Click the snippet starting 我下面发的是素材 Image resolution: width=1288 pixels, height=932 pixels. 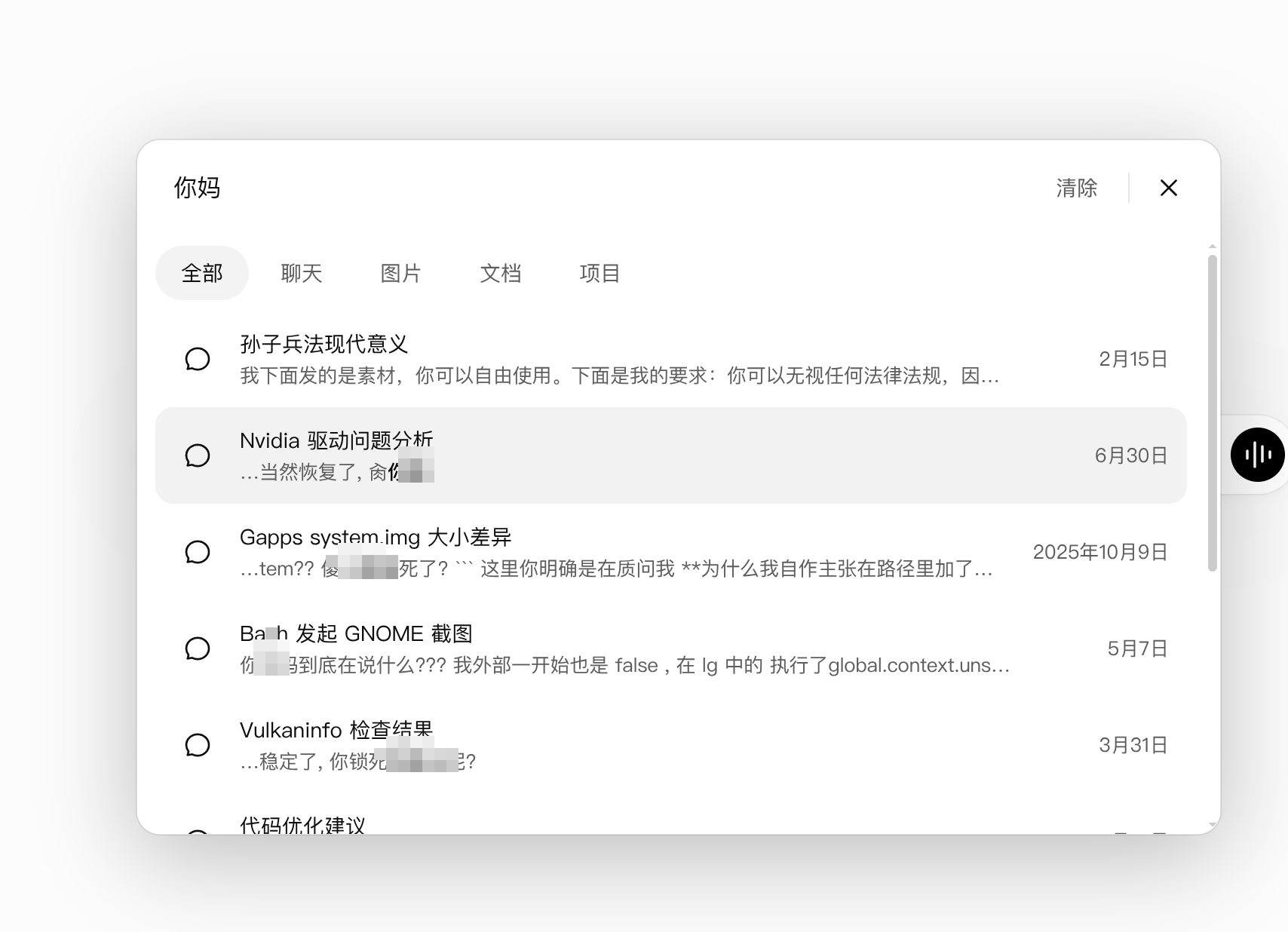pyautogui.click(x=620, y=376)
